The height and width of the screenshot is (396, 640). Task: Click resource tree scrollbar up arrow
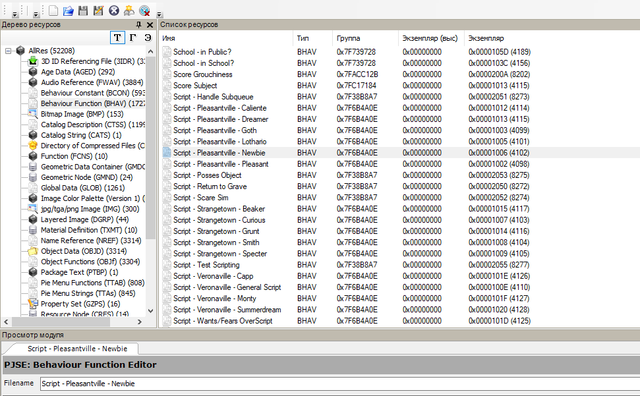pyautogui.click(x=151, y=52)
